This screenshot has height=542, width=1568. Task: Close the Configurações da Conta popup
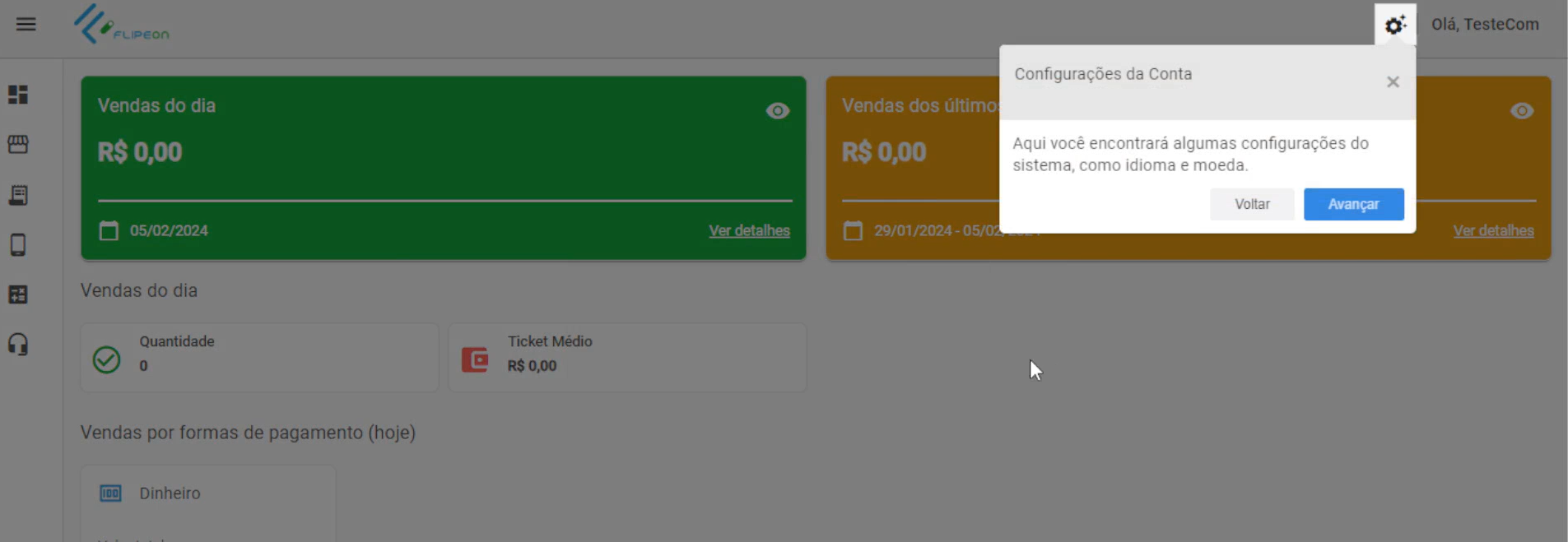(1393, 81)
